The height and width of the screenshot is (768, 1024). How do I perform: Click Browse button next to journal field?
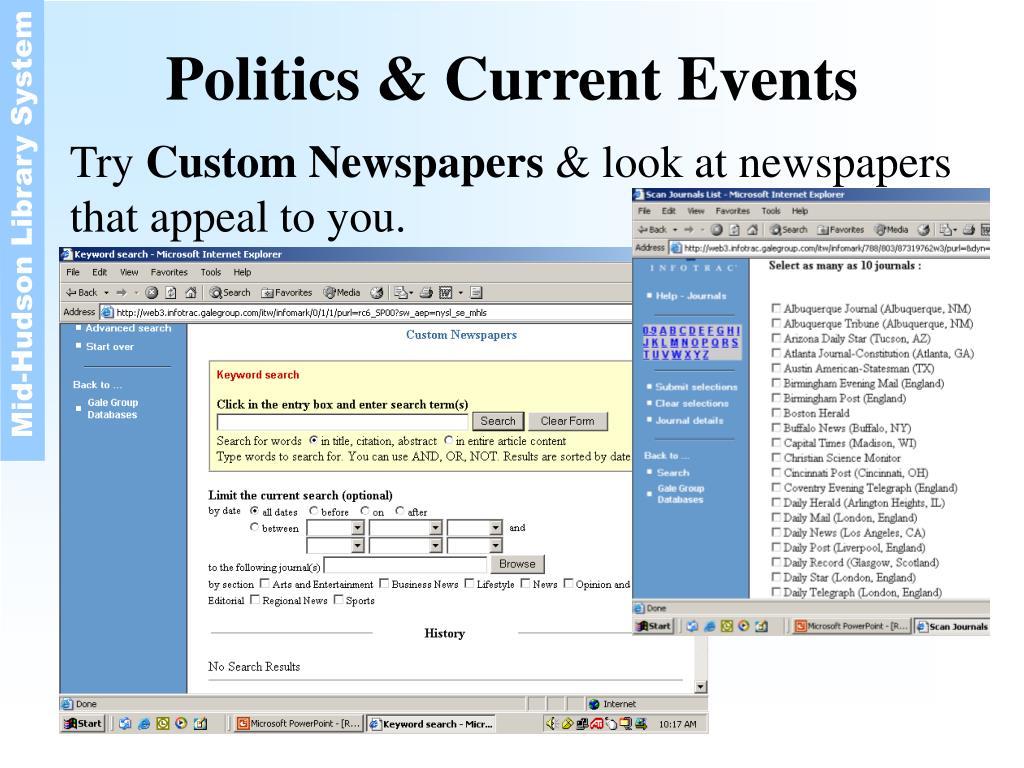coord(517,564)
